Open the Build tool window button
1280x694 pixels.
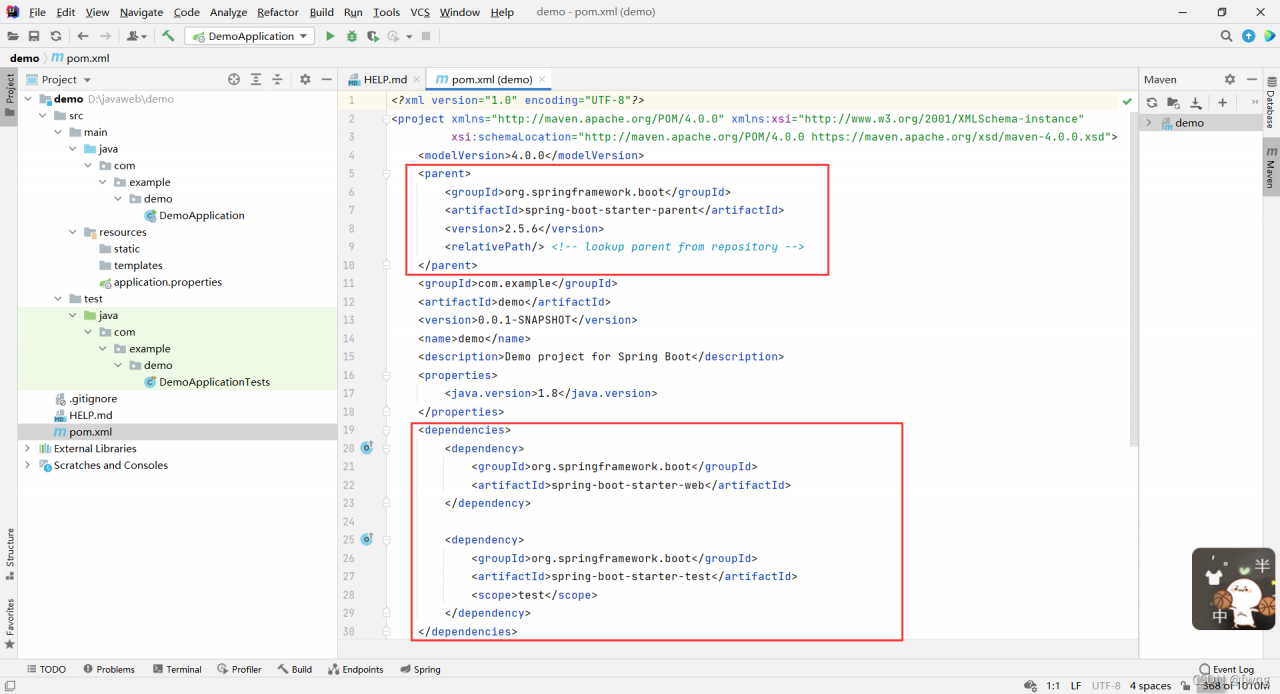coord(295,669)
